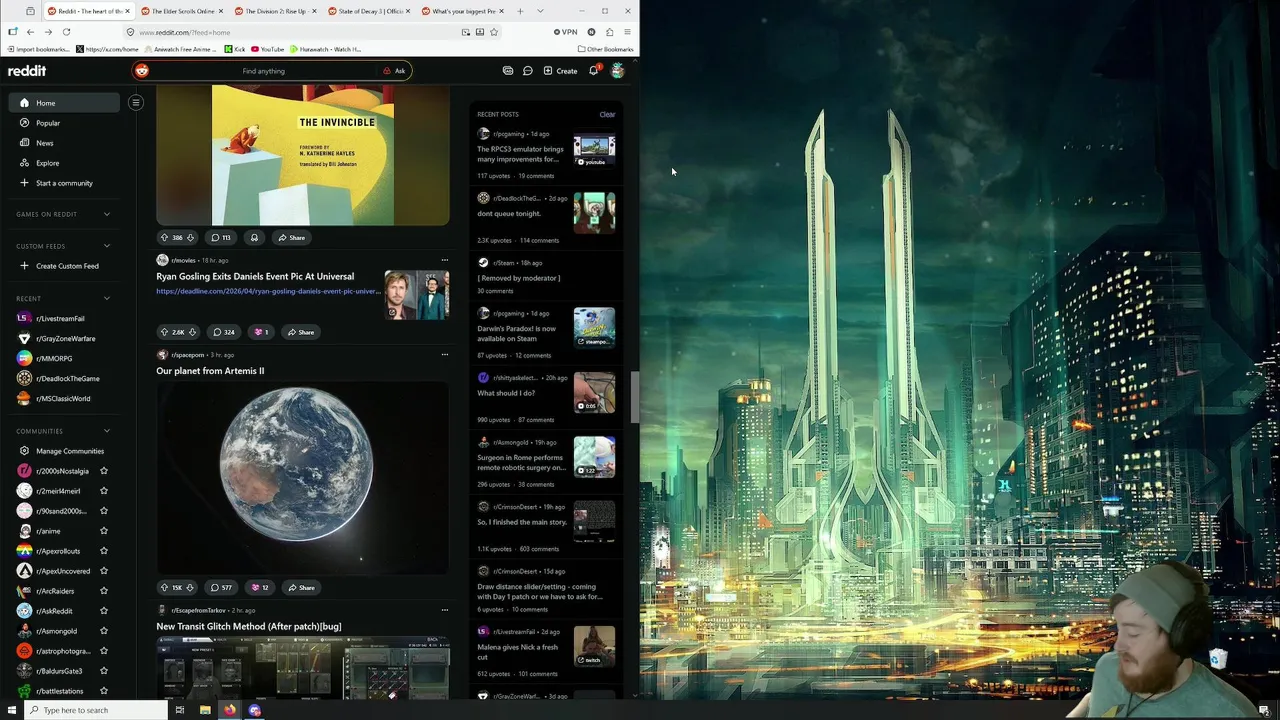Open comments on the Artemis II post
This screenshot has height=720, width=1280.
point(220,588)
